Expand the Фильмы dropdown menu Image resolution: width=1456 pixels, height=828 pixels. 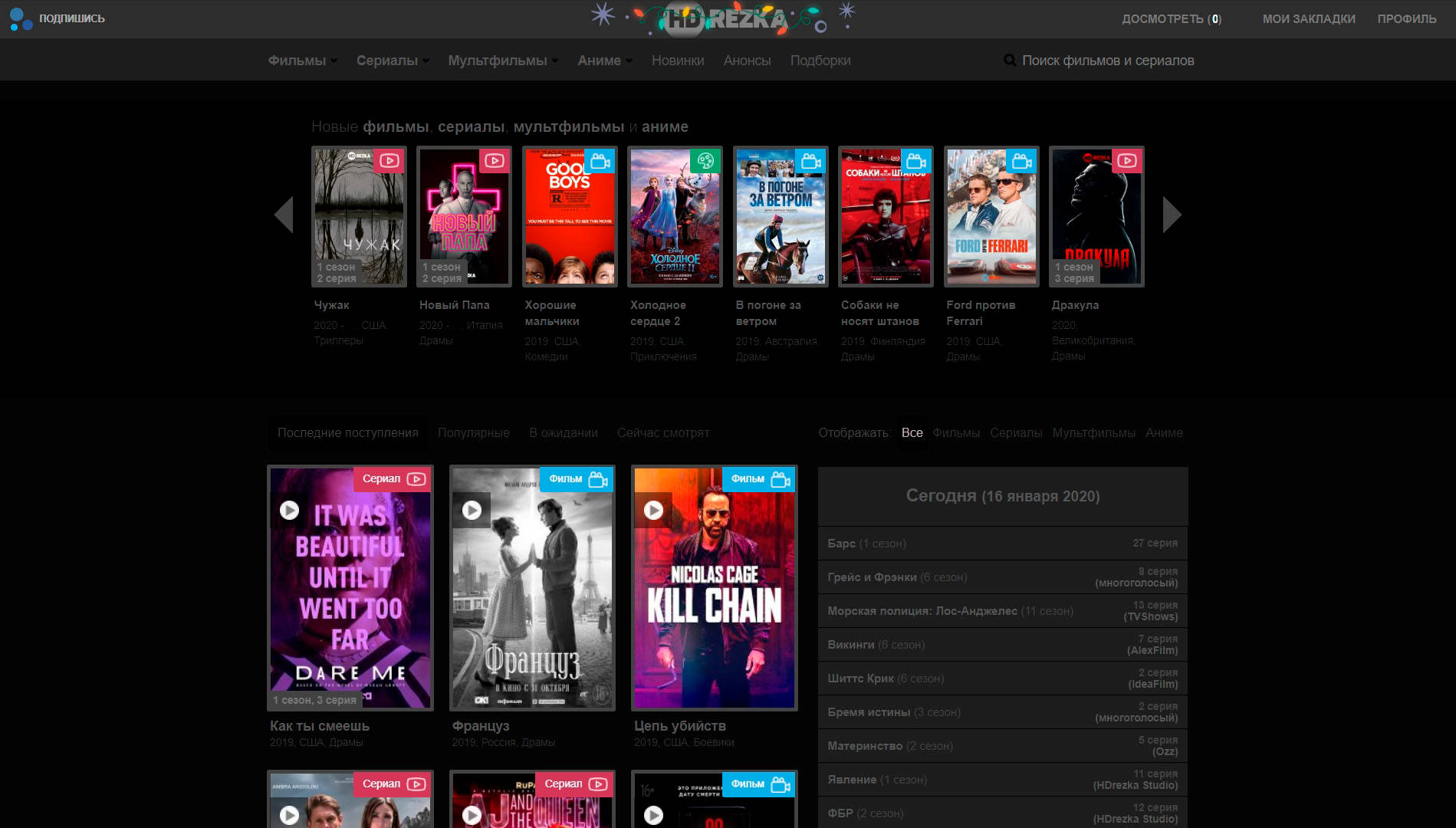[x=297, y=60]
